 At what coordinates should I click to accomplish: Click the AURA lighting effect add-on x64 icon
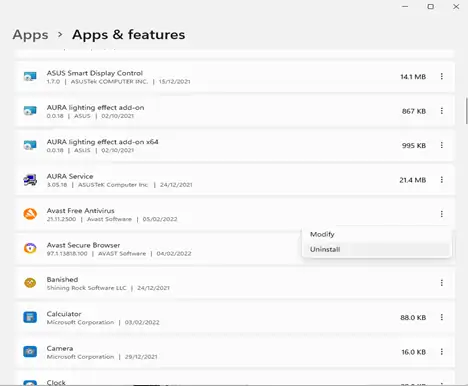[x=30, y=145]
